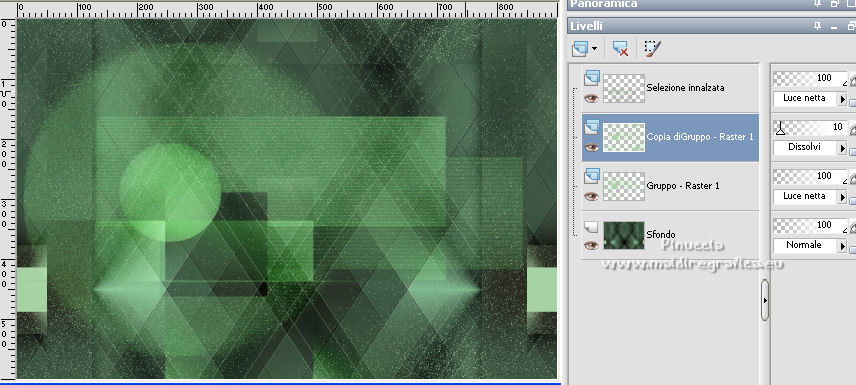Hide the Sfondo layer using eye icon
Image resolution: width=856 pixels, height=385 pixels.
tap(591, 246)
